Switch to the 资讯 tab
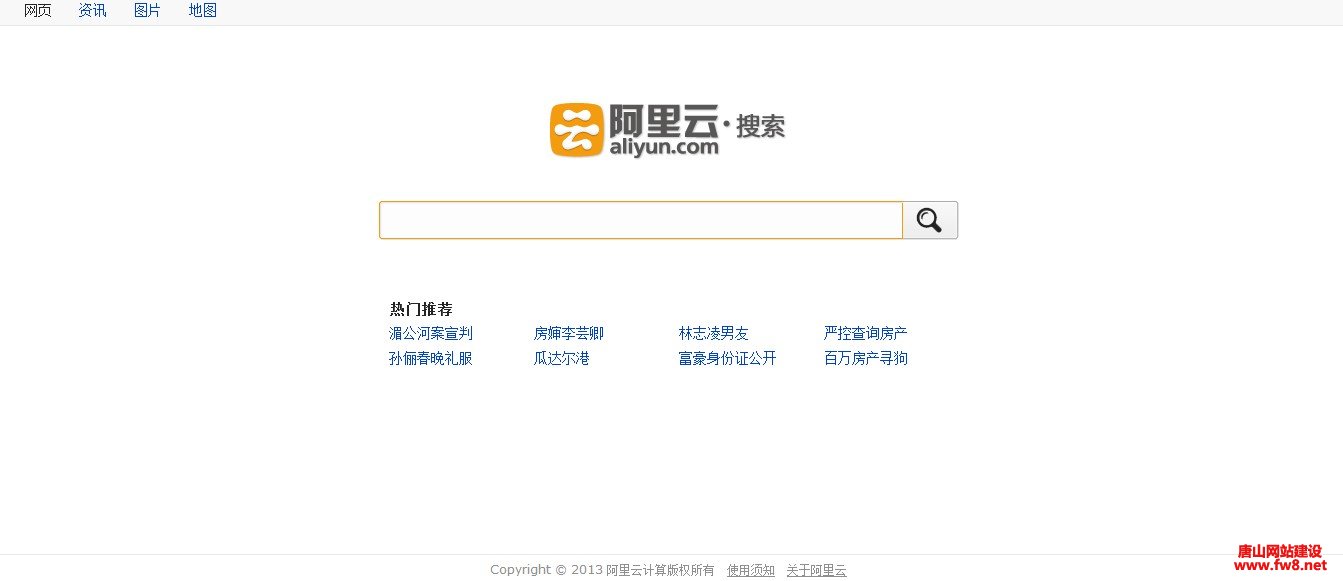 pos(92,11)
